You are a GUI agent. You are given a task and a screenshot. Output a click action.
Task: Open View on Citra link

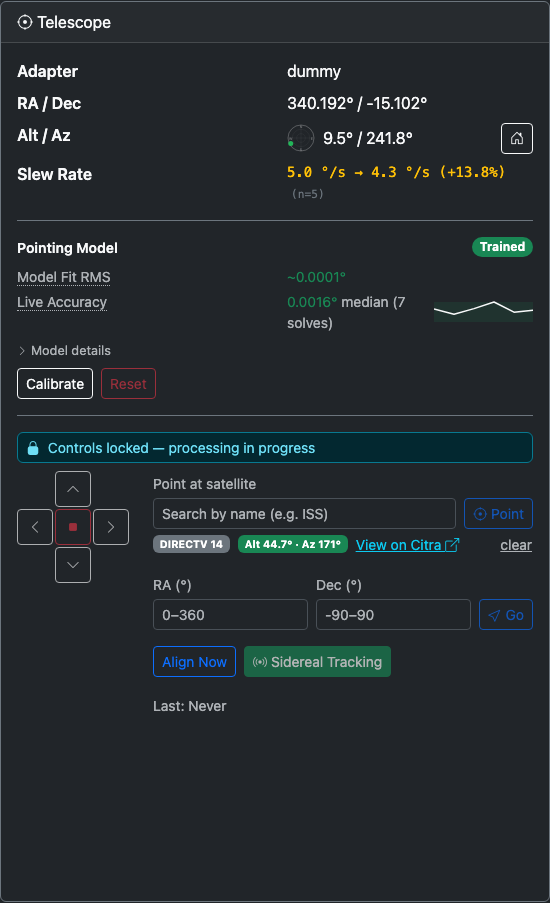(407, 545)
